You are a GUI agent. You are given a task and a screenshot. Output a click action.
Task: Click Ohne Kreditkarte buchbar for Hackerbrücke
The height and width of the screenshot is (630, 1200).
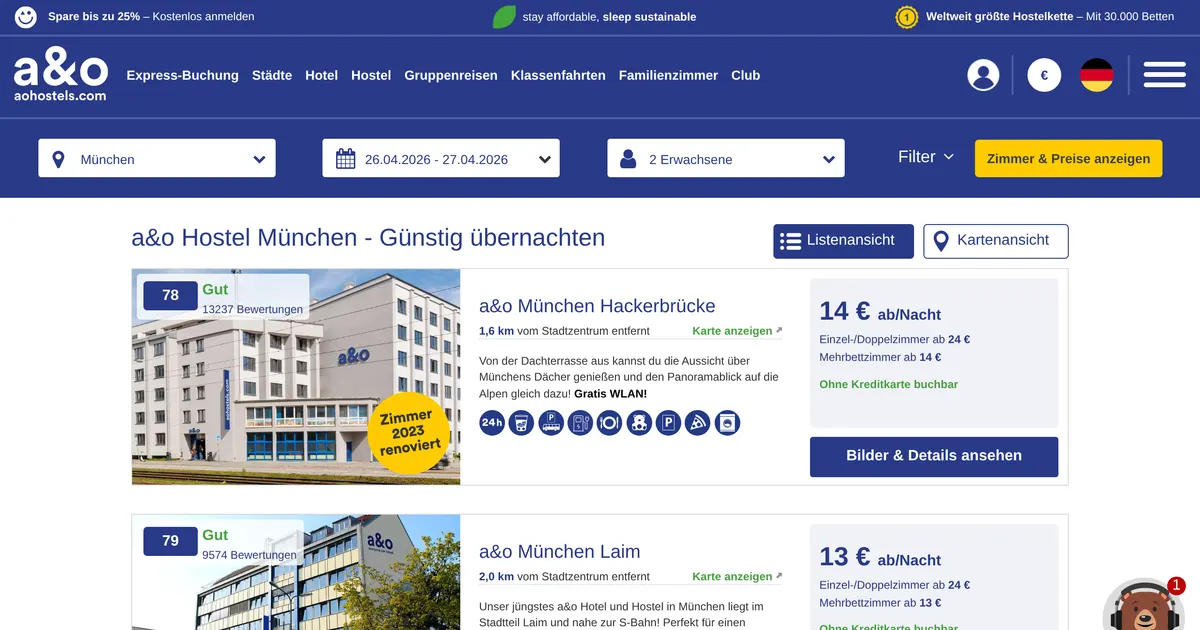click(889, 385)
